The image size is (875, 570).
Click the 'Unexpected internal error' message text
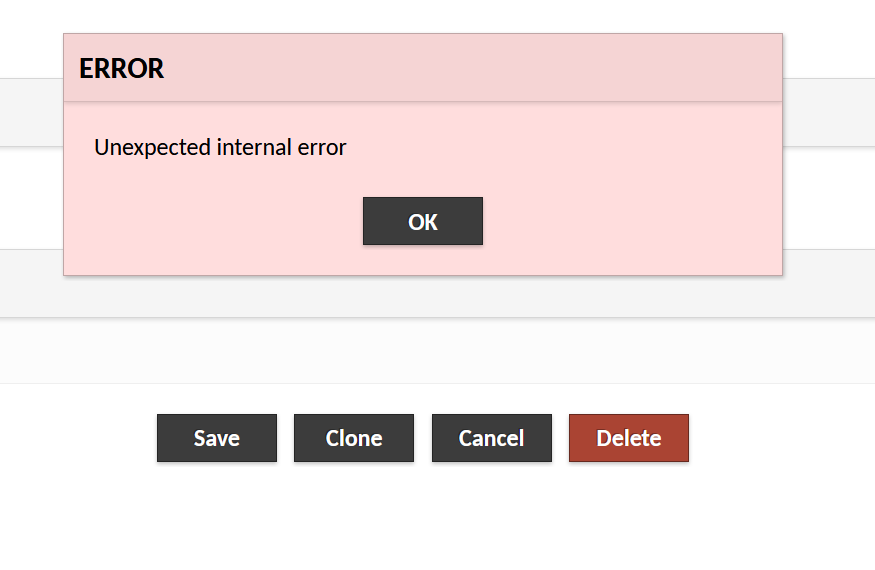(x=220, y=148)
